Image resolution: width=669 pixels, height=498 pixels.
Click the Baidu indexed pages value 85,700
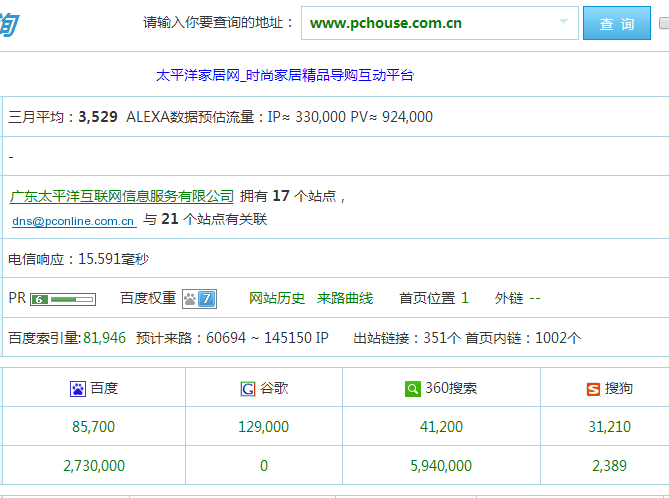pyautogui.click(x=93, y=427)
